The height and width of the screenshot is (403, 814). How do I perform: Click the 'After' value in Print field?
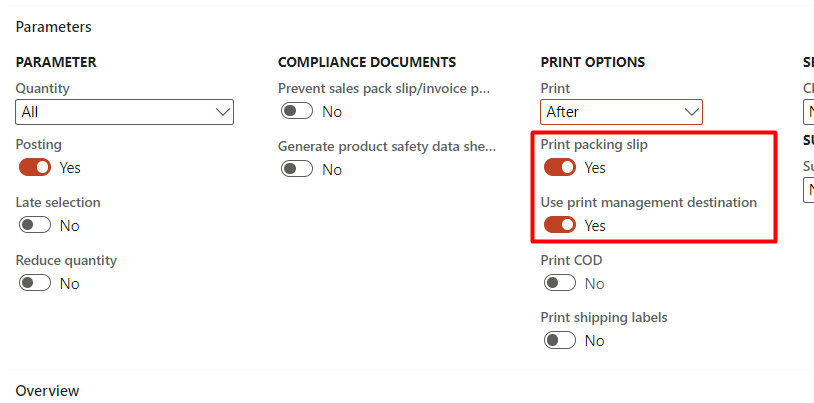[563, 112]
